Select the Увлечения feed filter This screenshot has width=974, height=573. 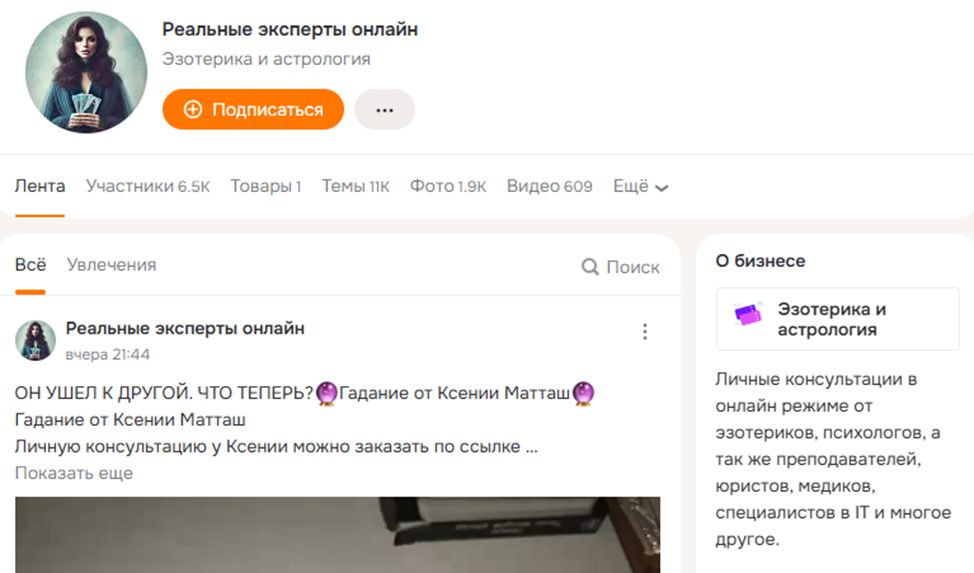[111, 265]
